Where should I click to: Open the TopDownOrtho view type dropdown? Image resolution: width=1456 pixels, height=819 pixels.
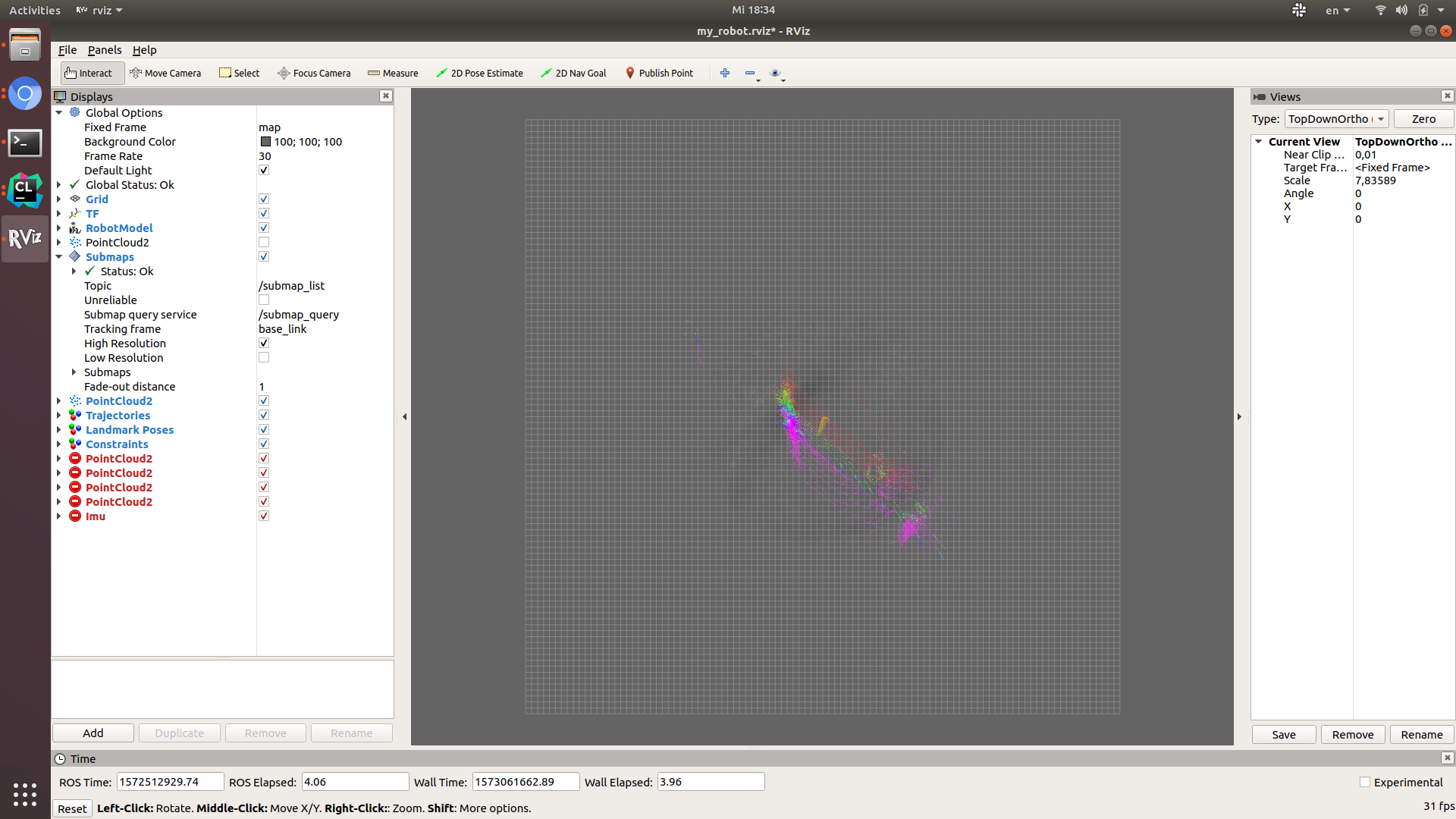[x=1335, y=118]
